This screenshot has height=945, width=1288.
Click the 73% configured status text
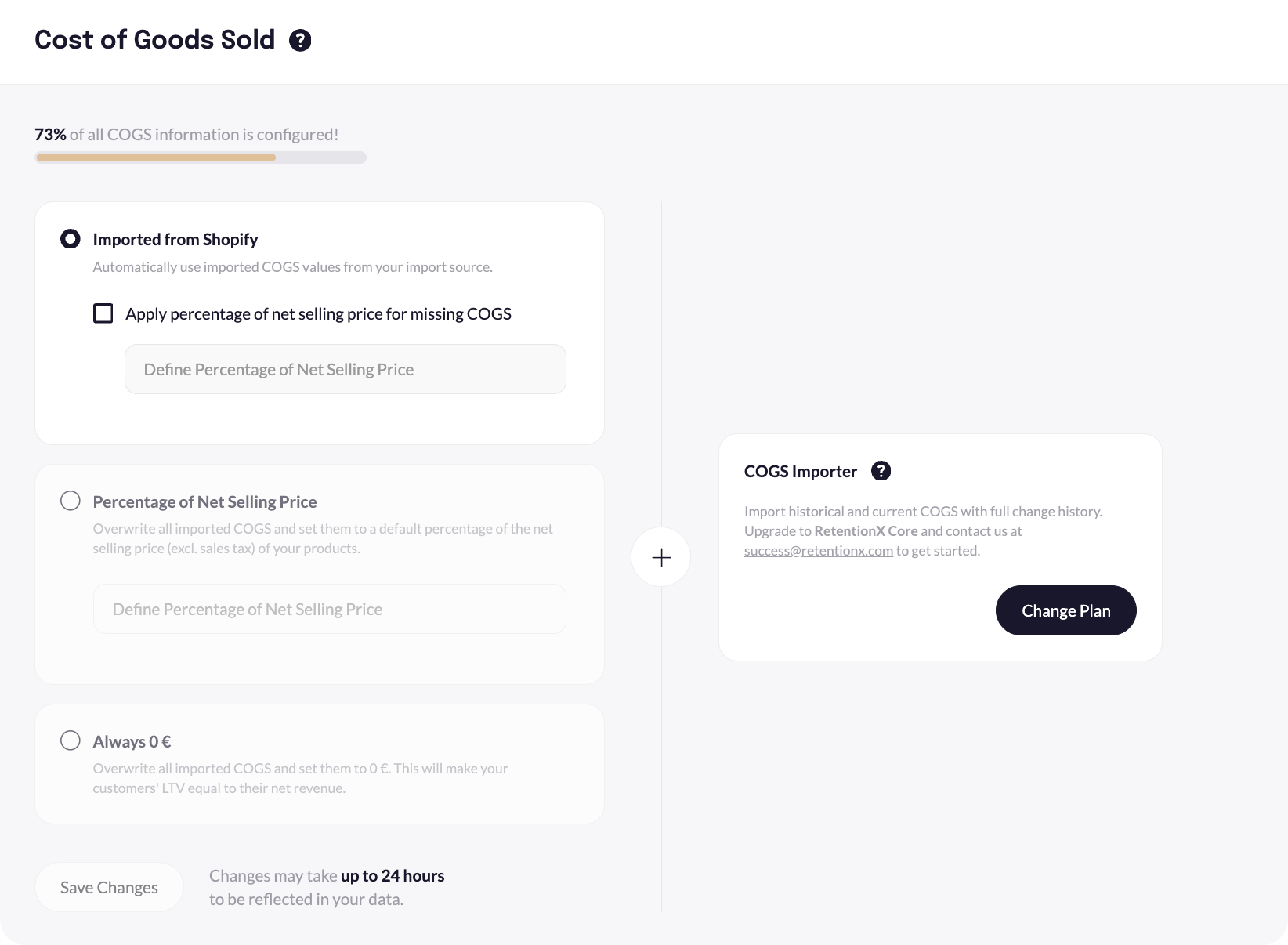(186, 135)
